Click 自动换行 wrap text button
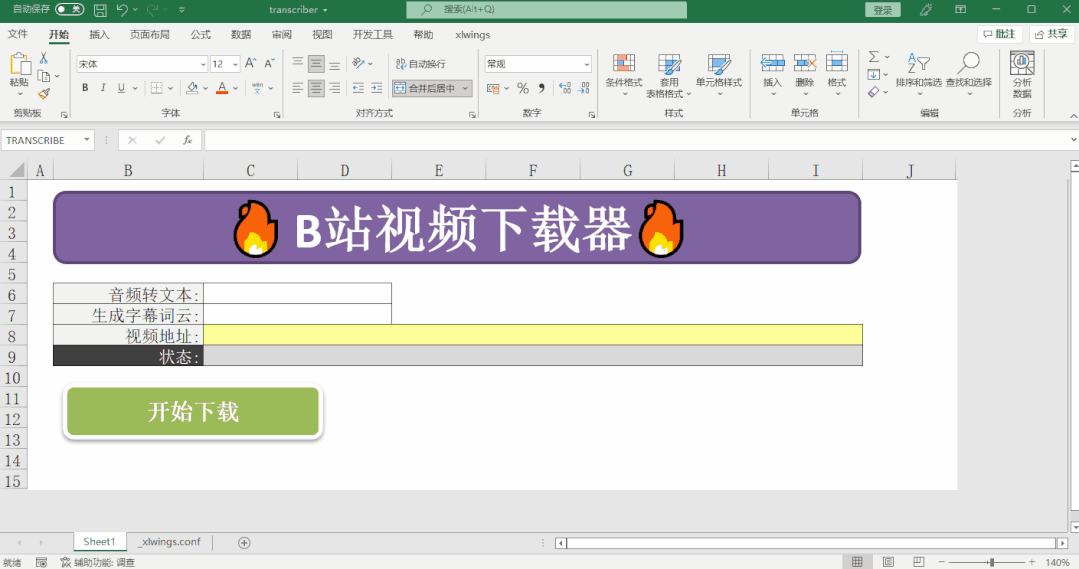This screenshot has height=569, width=1079. pyautogui.click(x=420, y=64)
